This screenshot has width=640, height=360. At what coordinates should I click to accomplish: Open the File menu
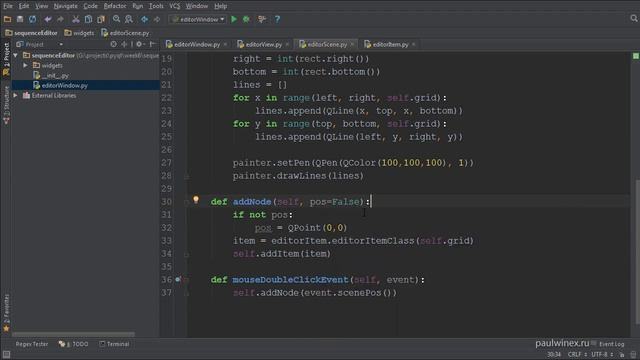(8, 6)
